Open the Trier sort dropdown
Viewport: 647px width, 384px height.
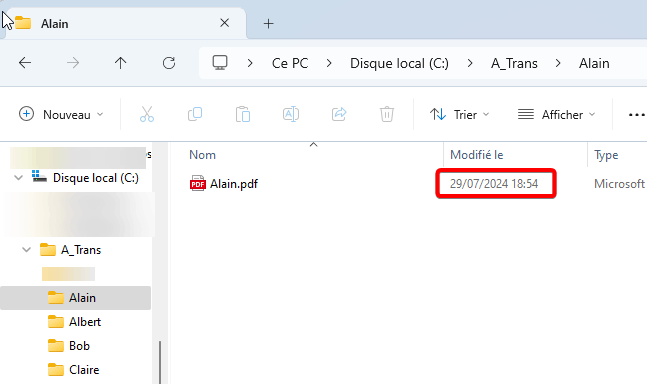coord(459,114)
